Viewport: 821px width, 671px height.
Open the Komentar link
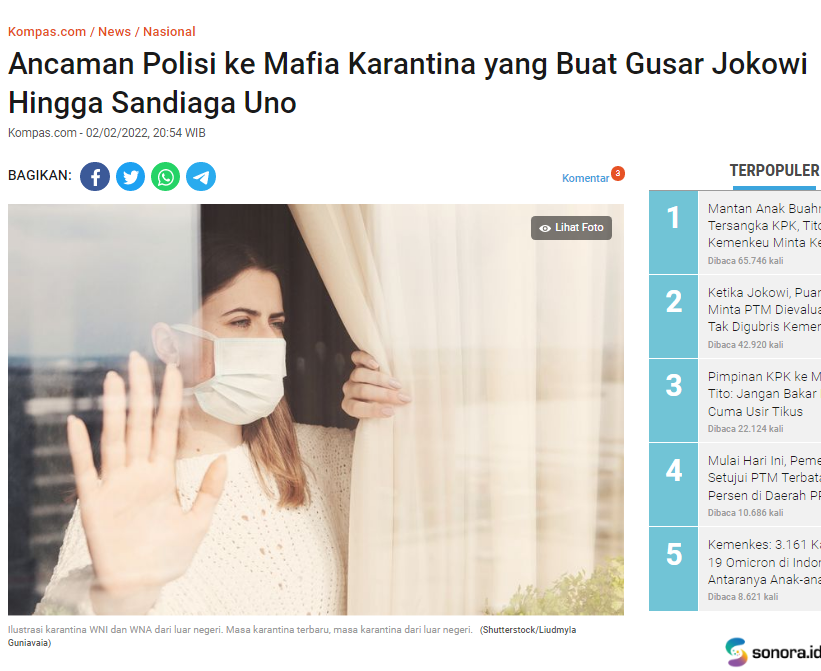pyautogui.click(x=585, y=178)
